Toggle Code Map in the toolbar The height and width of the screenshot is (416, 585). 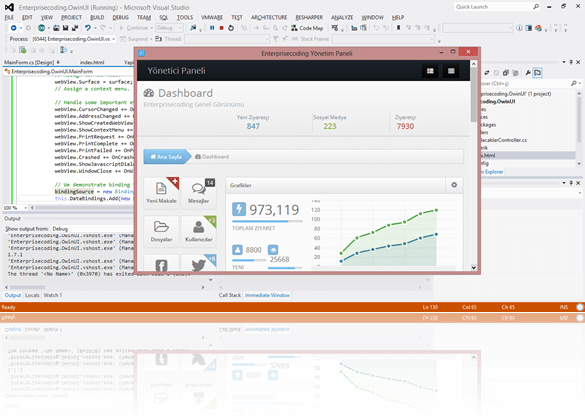pyautogui.click(x=307, y=28)
